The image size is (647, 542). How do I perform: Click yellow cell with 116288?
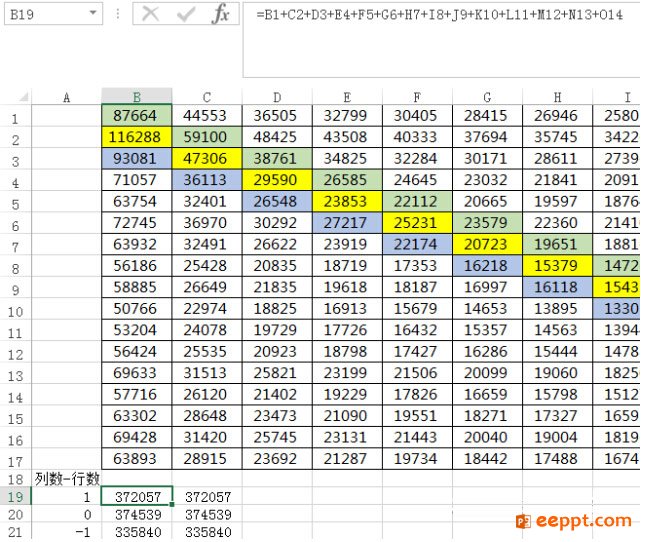click(137, 137)
